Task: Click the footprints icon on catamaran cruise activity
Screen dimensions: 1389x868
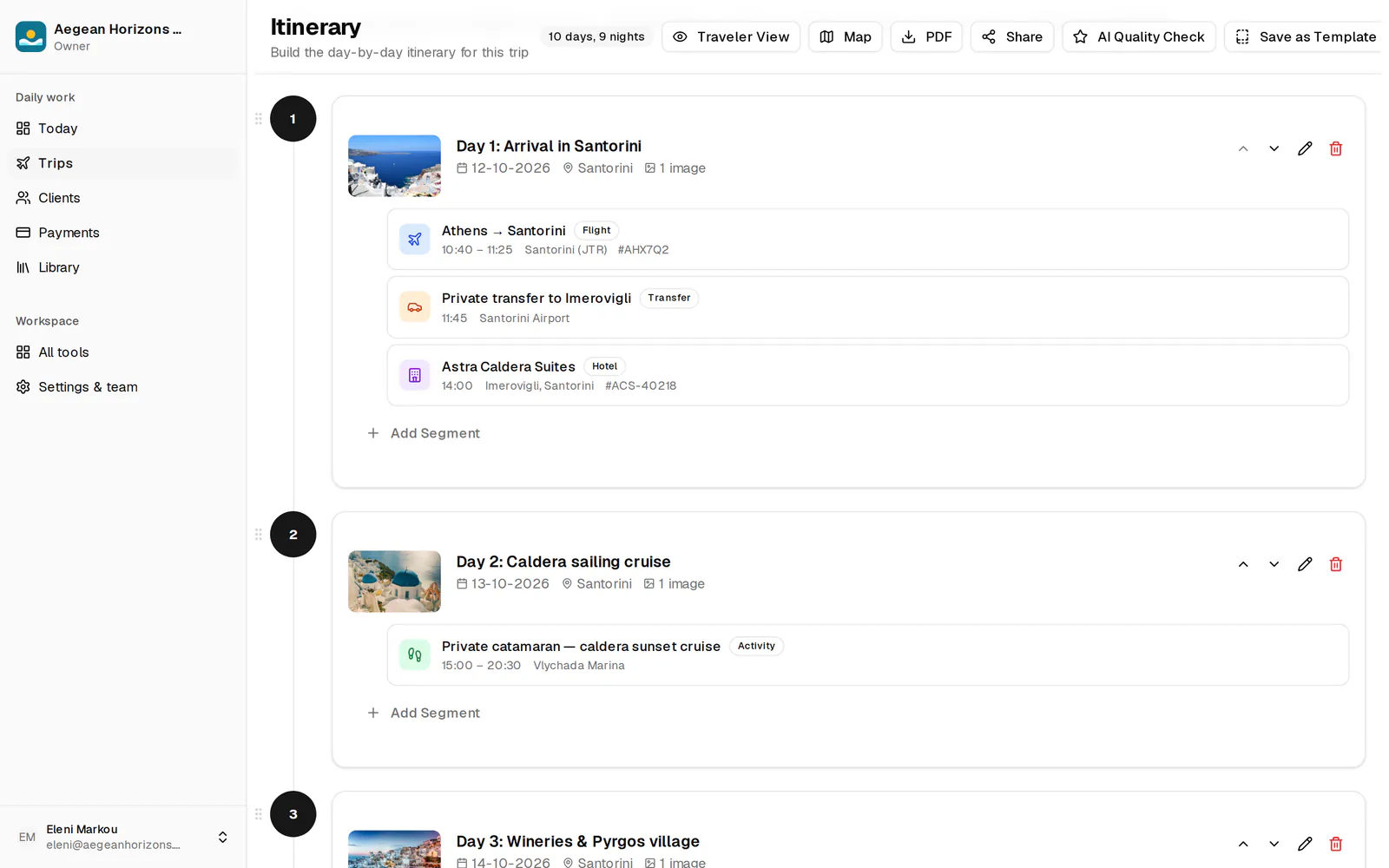Action: coord(415,654)
